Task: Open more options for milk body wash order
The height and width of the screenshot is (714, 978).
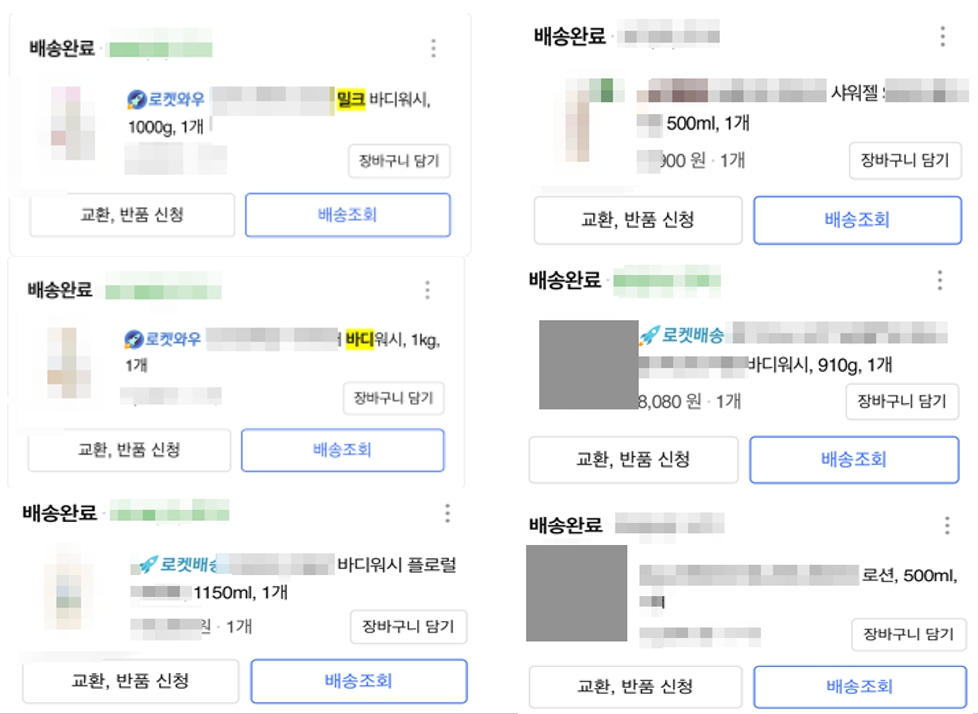Action: coord(433,48)
